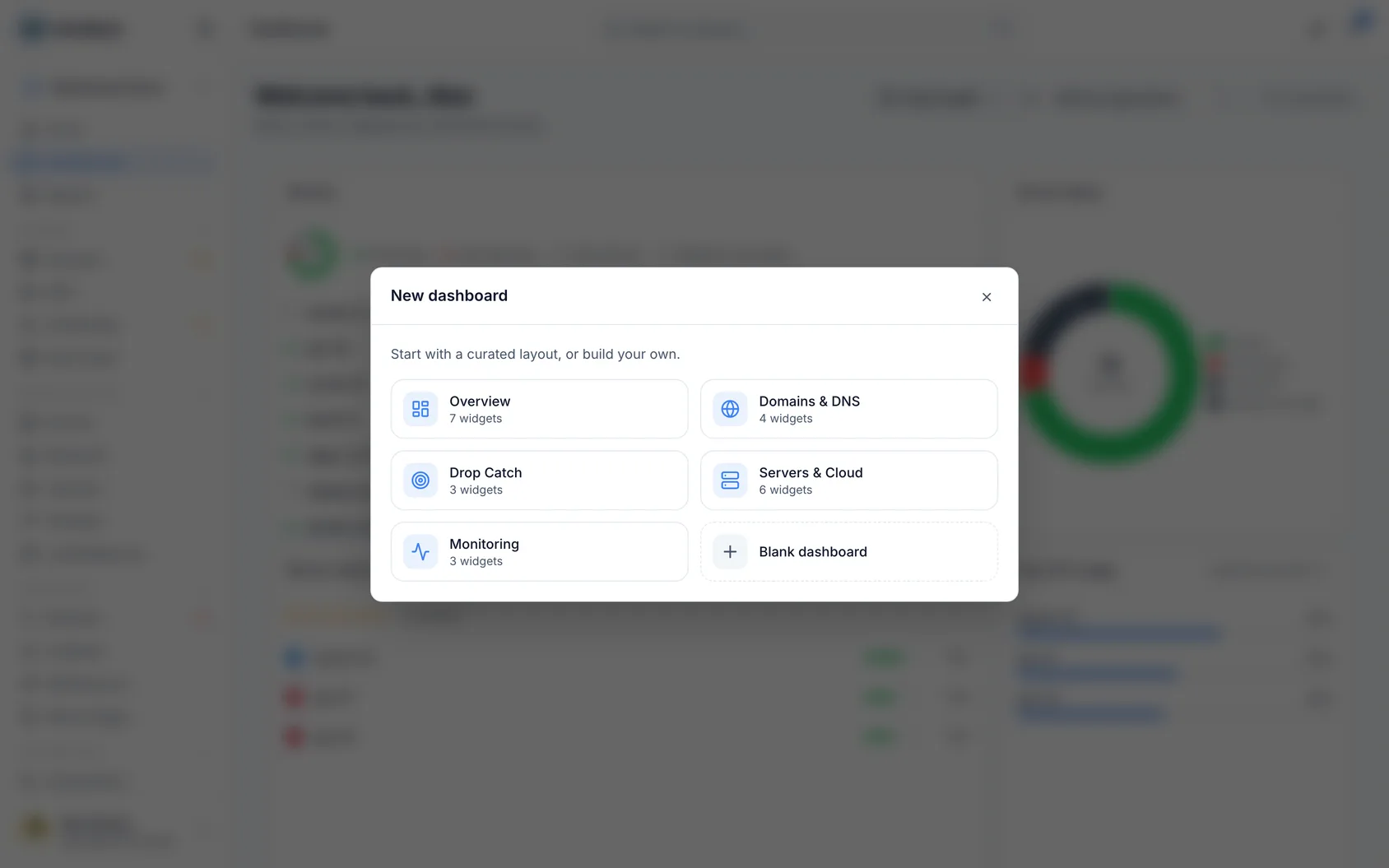This screenshot has height=868, width=1389.
Task: Click the Overview grid icon
Action: (x=420, y=409)
